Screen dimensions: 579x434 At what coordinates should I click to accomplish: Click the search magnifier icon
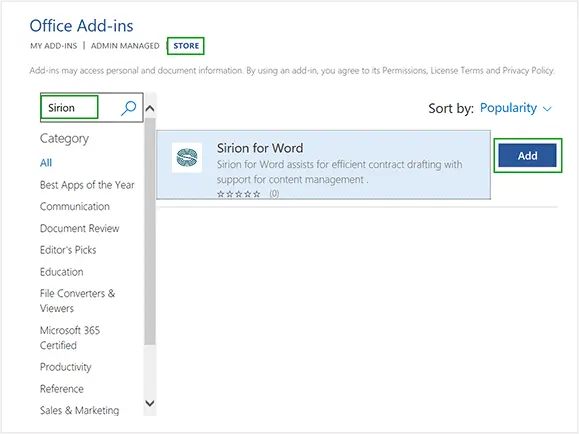[x=129, y=108]
